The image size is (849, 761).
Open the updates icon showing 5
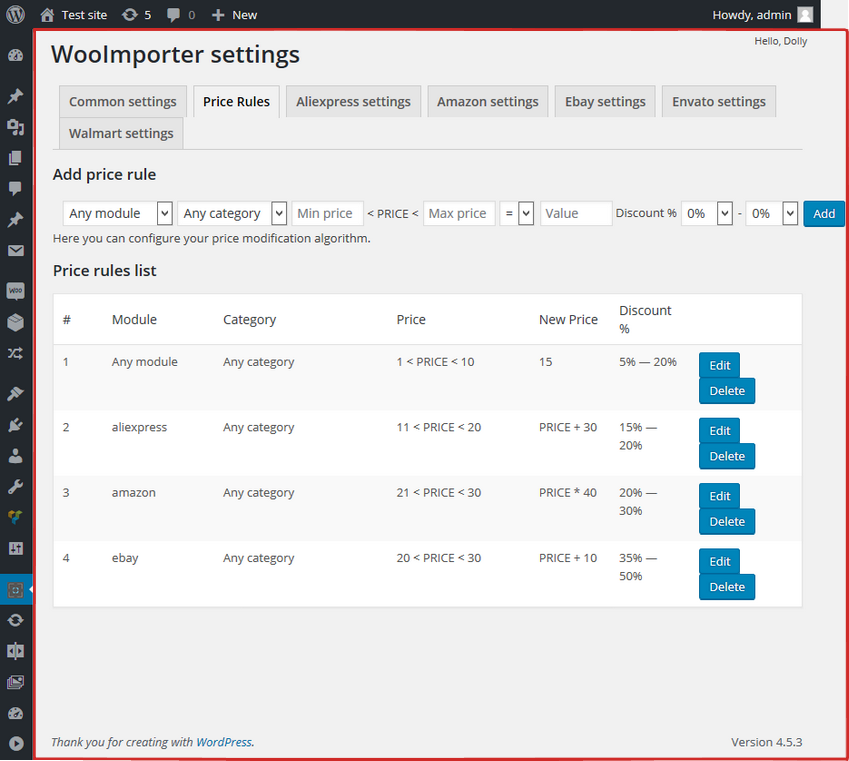130,15
